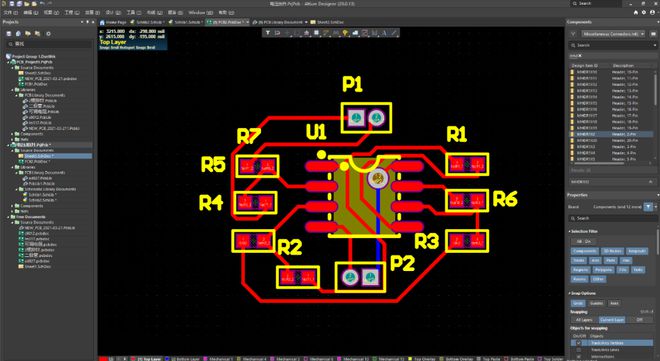Select the white grid component placement icon
The height and width of the screenshot is (361, 660).
click(316, 33)
